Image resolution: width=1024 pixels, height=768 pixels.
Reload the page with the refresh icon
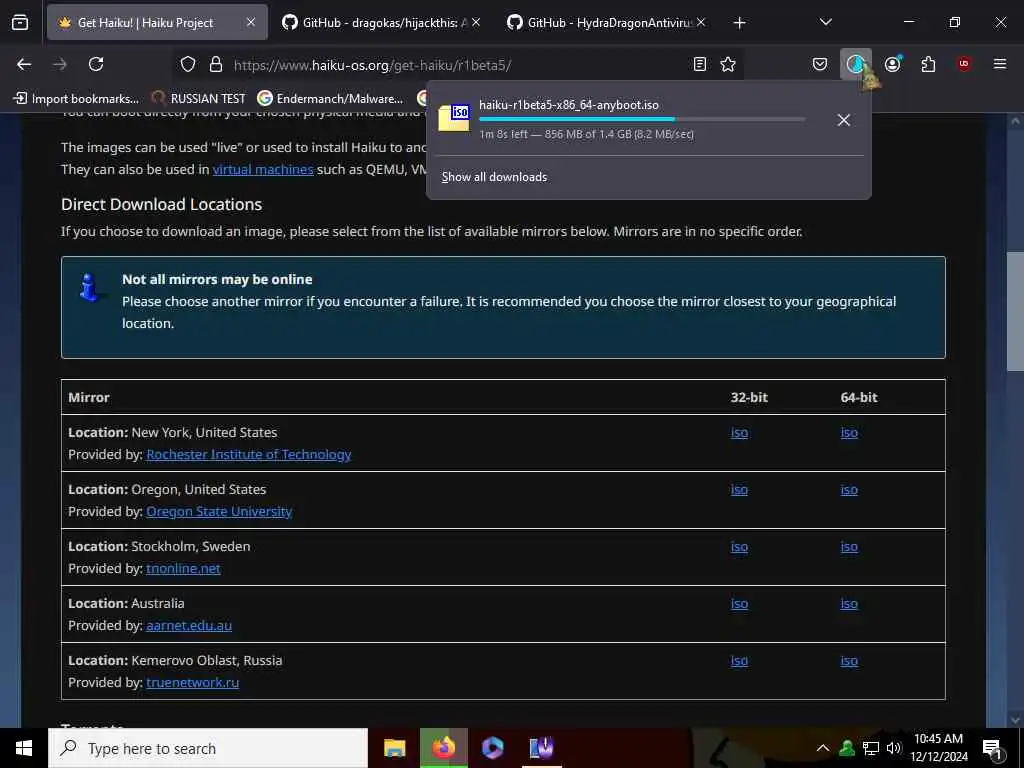(x=96, y=64)
